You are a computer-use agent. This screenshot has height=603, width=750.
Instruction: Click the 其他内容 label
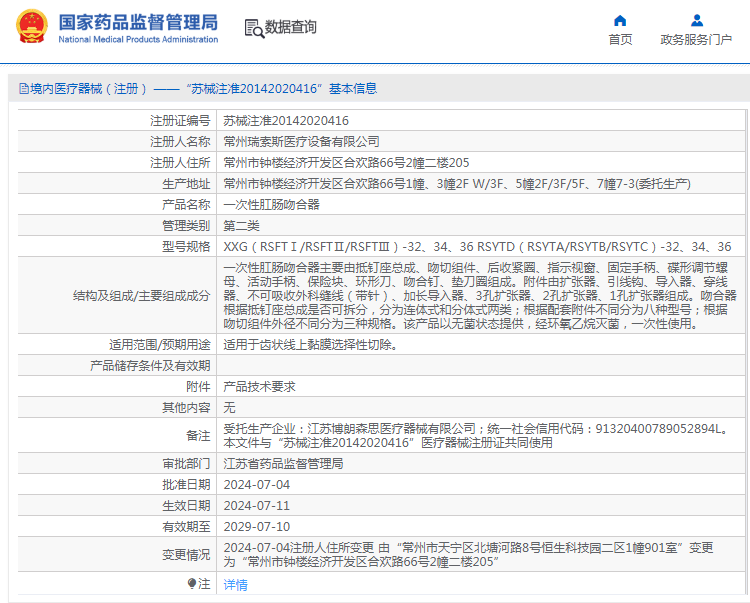point(186,407)
